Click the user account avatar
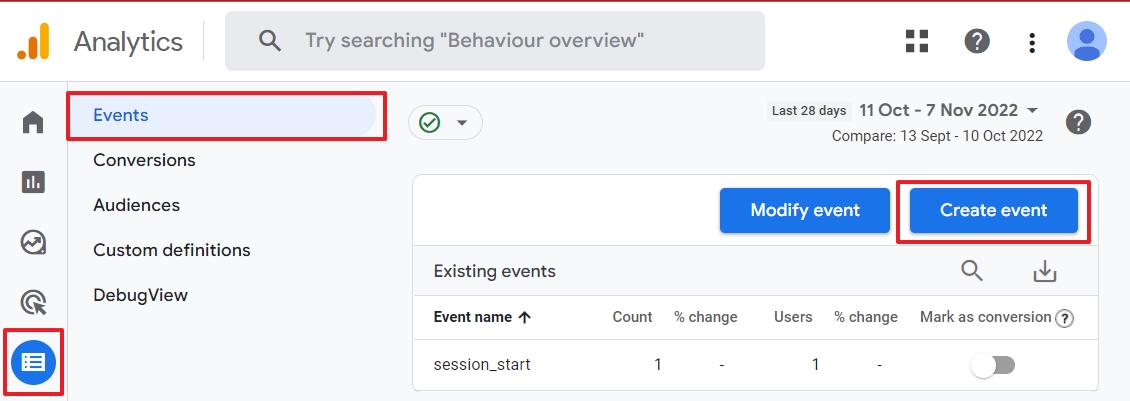 click(x=1086, y=42)
